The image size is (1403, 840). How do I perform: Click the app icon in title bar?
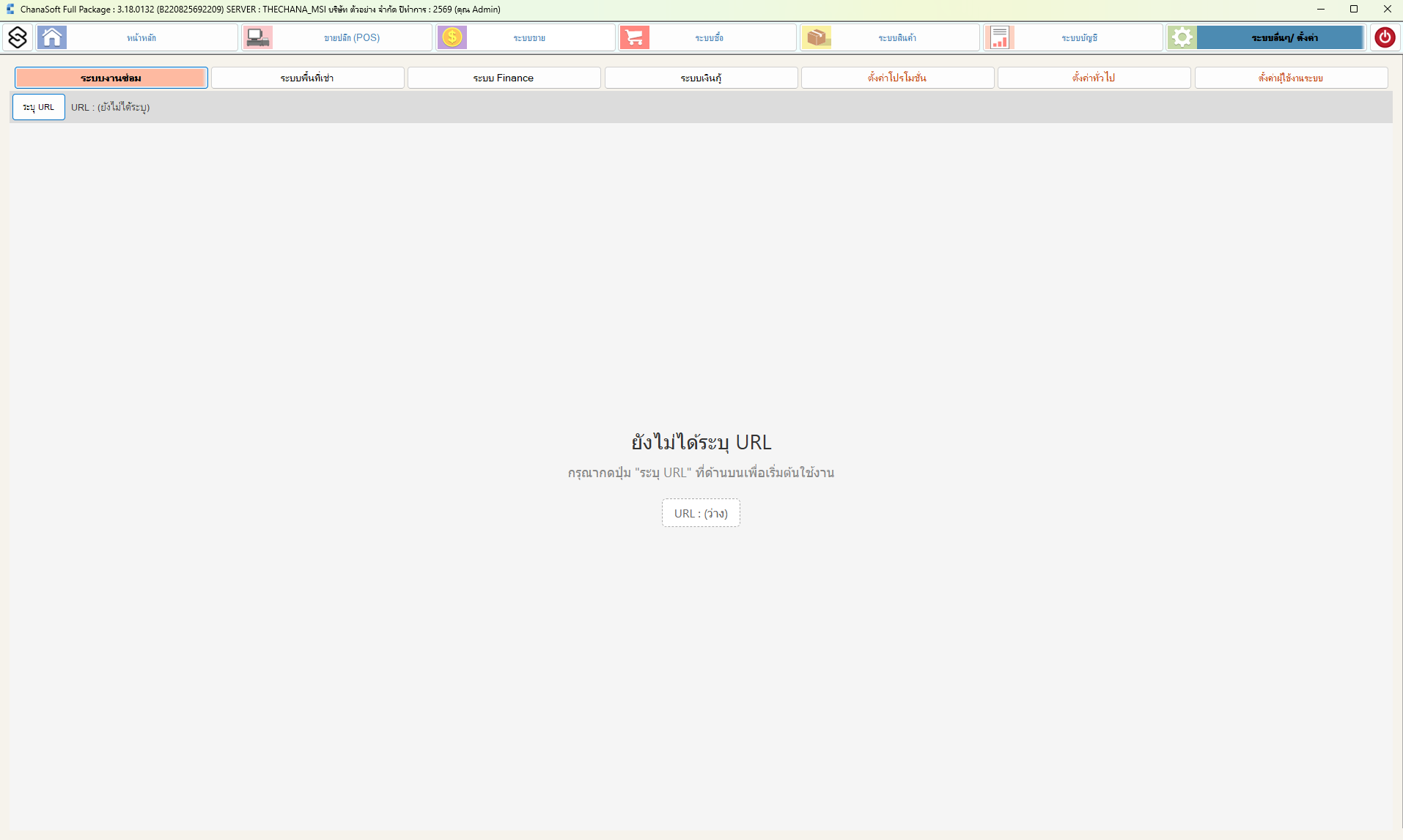click(x=10, y=10)
